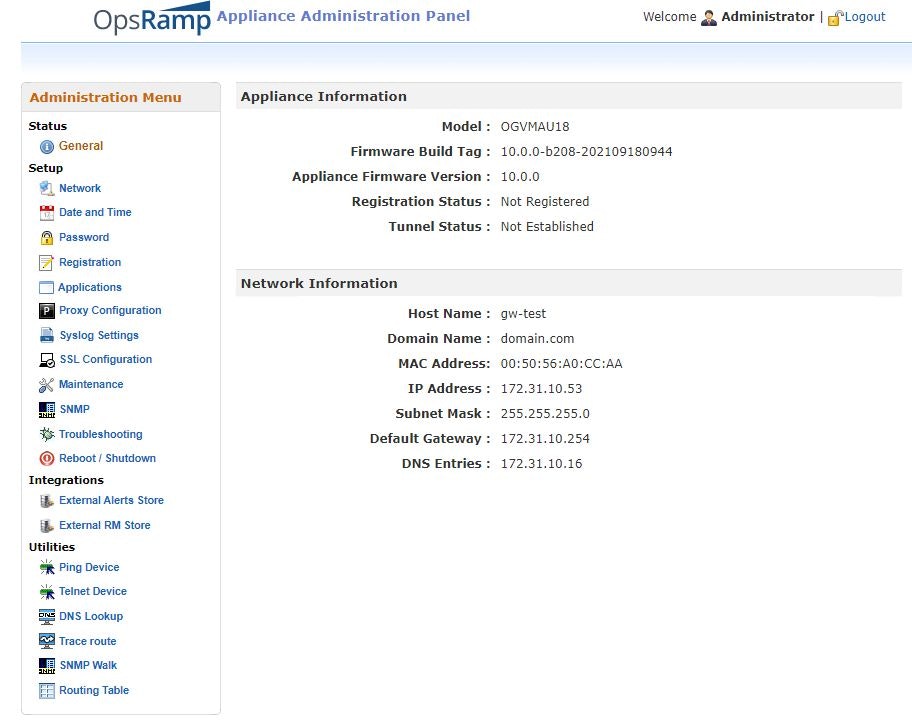Click model value OGVMAU18
The height and width of the screenshot is (722, 912).
(535, 127)
